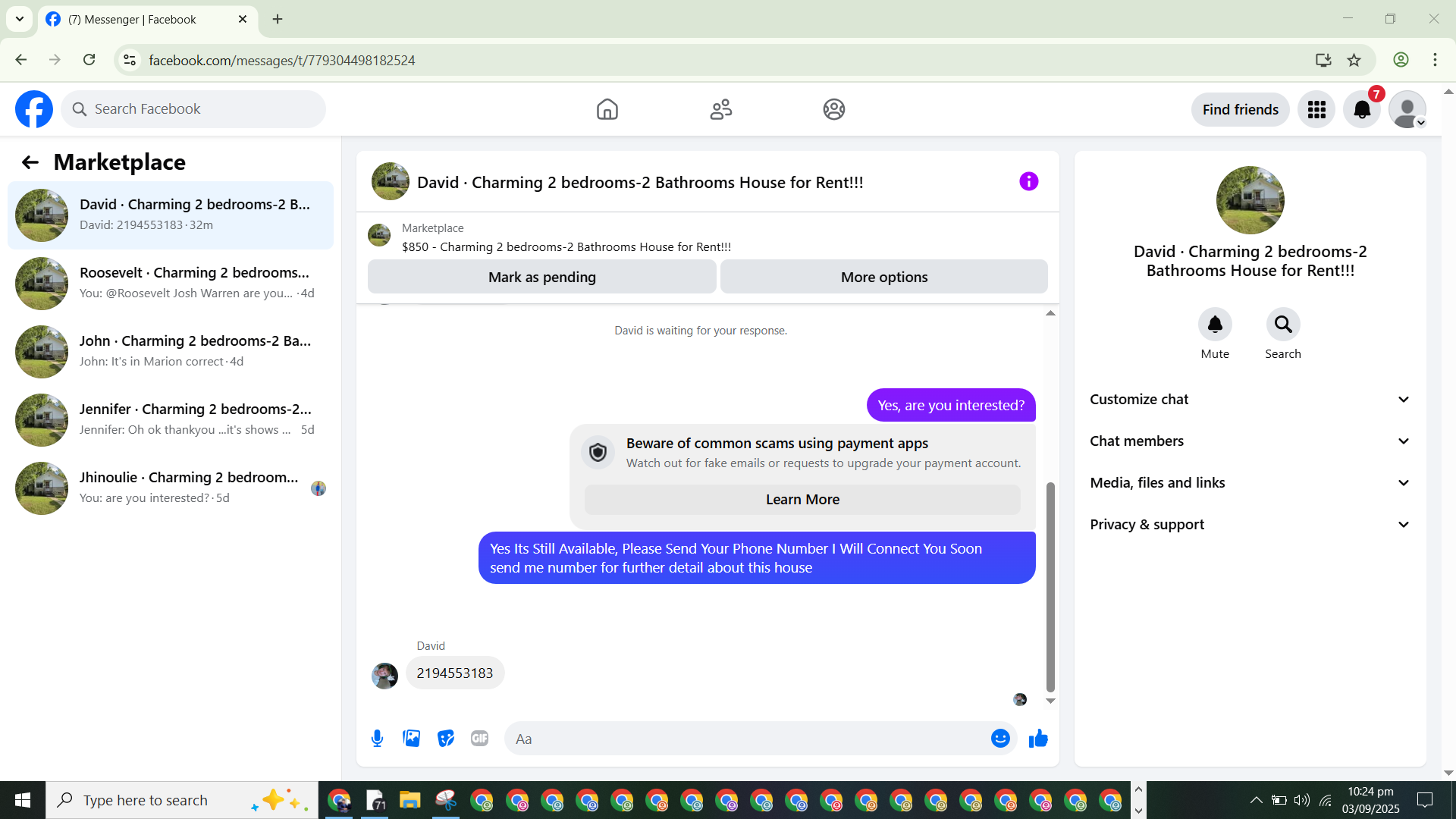Open the Groups icon in top navigation
This screenshot has height=819, width=1456.
coord(834,109)
